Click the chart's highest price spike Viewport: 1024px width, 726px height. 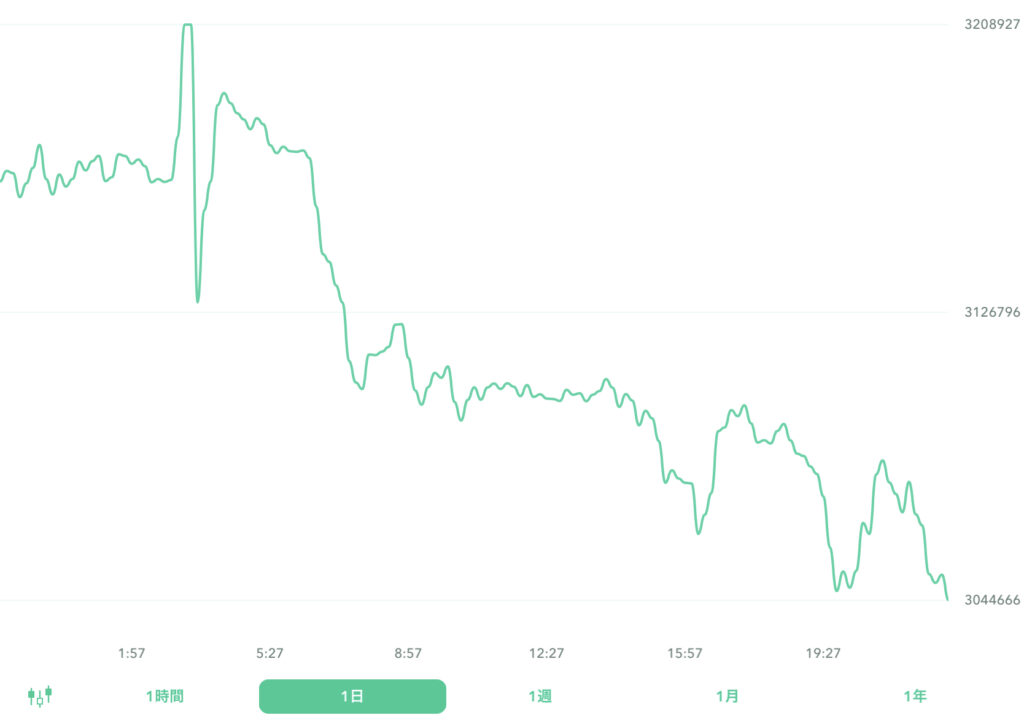(186, 25)
